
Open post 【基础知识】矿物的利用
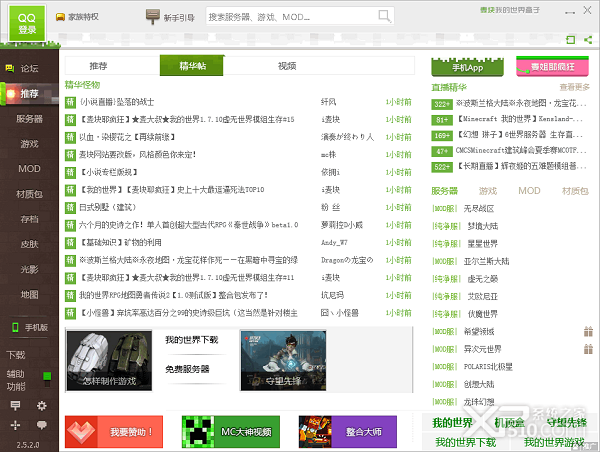coord(120,243)
